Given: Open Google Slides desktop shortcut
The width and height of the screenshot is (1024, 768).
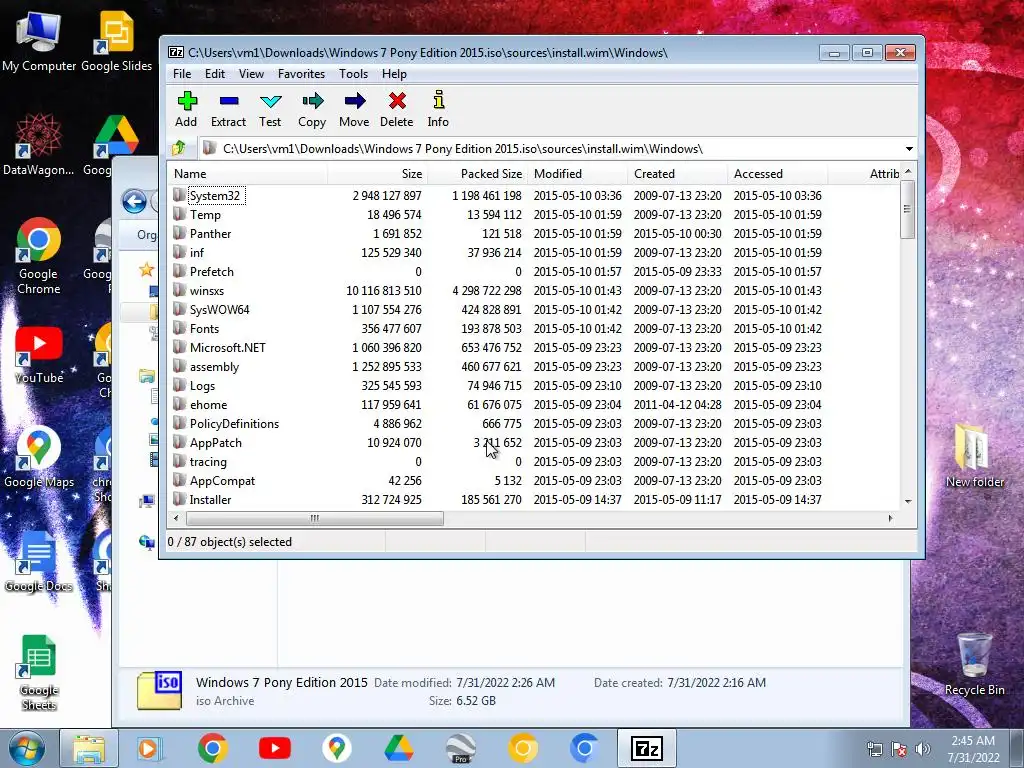Looking at the screenshot, I should coord(116,40).
